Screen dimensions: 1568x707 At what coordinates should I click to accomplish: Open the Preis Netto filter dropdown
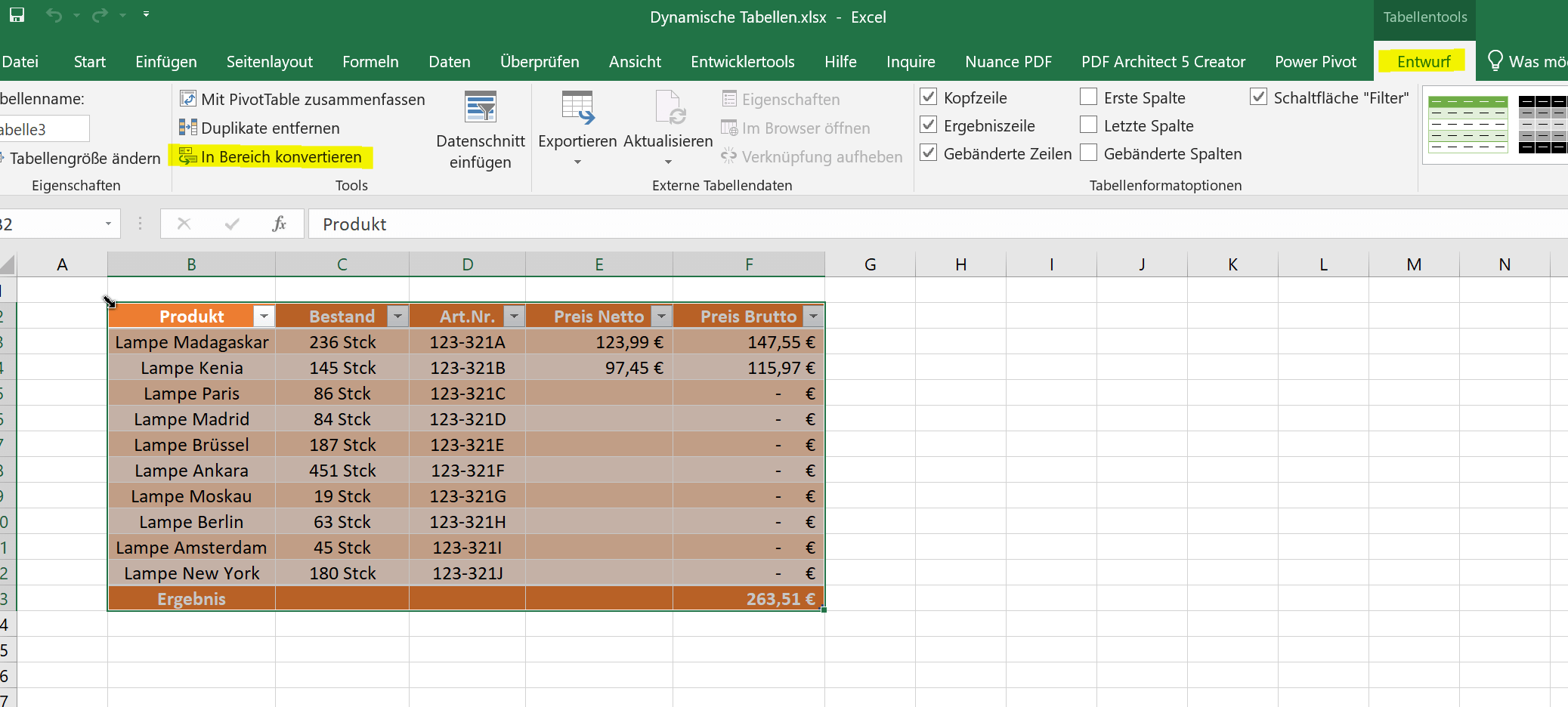[661, 316]
